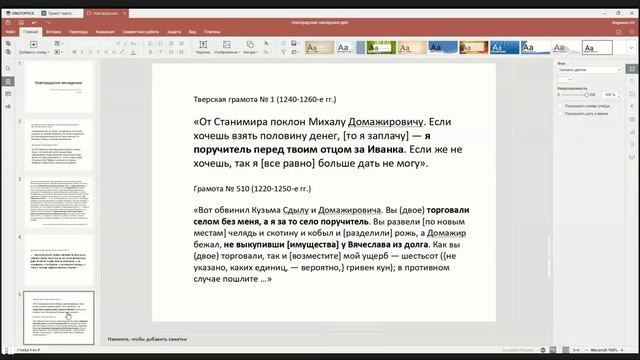Switch to the Проект document tab
Viewport: 640px width, 360px height.
(60, 13)
